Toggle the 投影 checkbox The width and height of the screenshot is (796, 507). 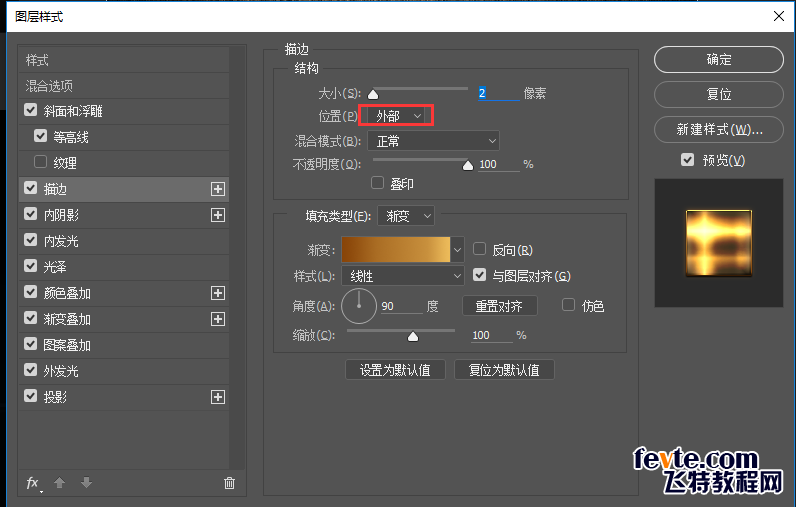click(x=30, y=396)
